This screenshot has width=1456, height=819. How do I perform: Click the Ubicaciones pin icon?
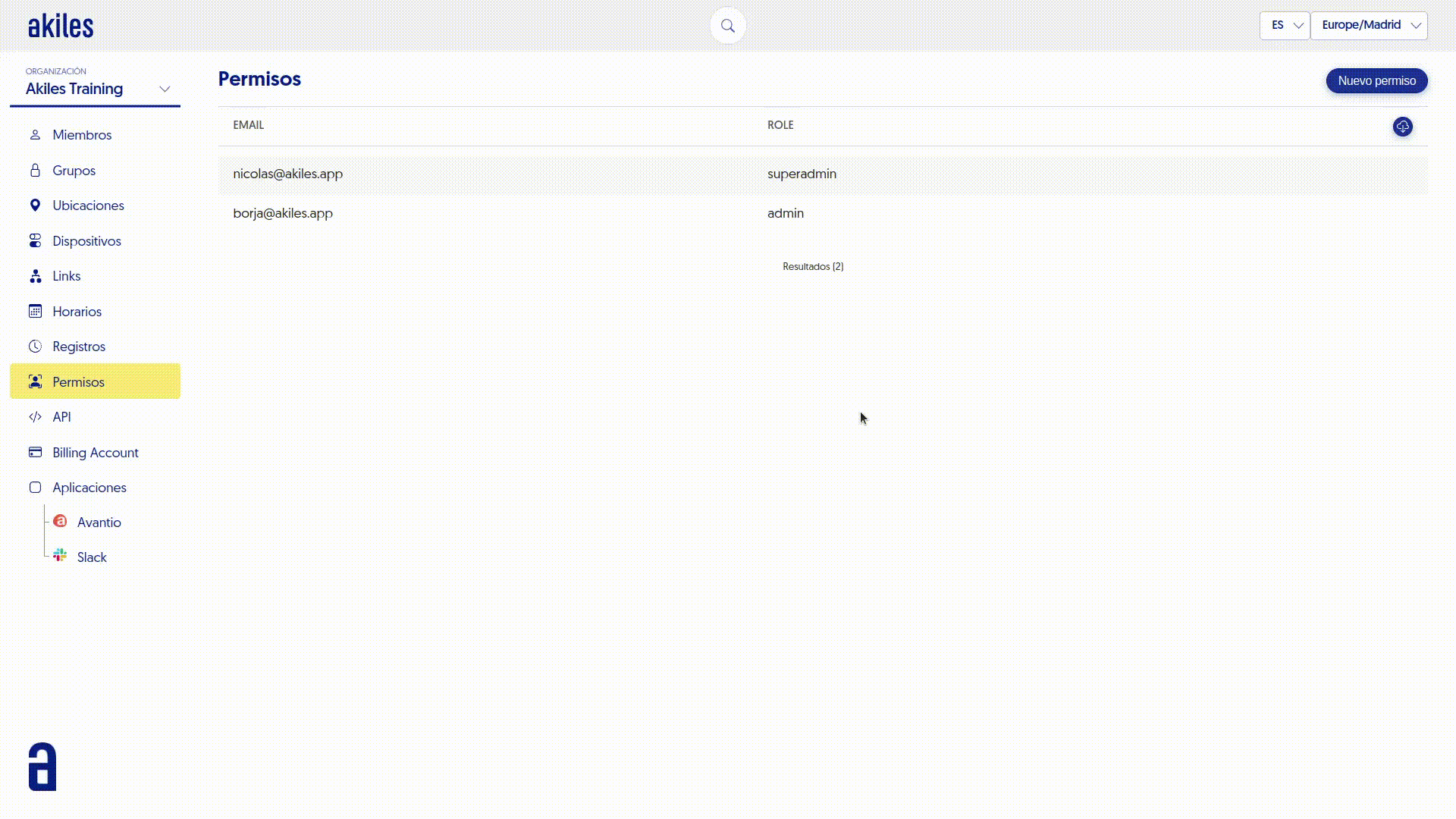tap(35, 206)
